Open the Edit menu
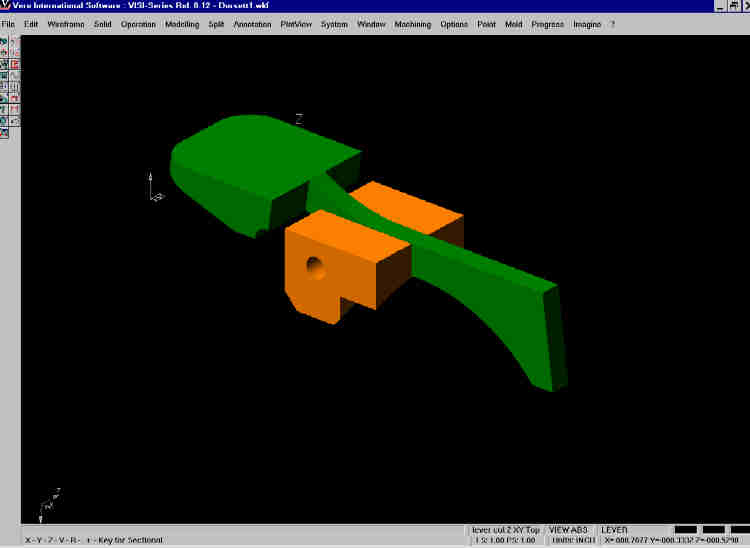Image resolution: width=750 pixels, height=548 pixels. [31, 24]
